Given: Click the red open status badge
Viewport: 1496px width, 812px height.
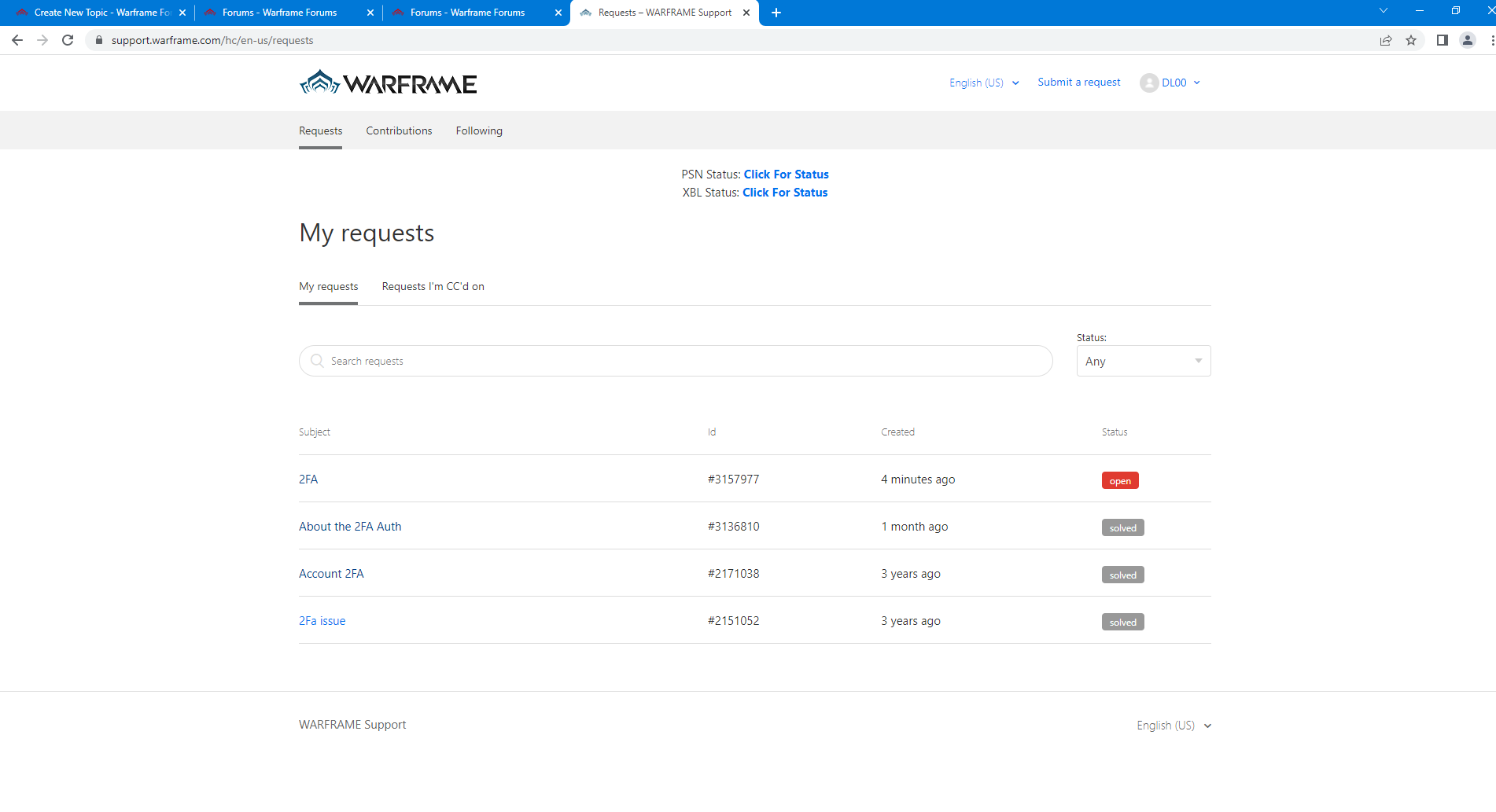Looking at the screenshot, I should coord(1120,480).
